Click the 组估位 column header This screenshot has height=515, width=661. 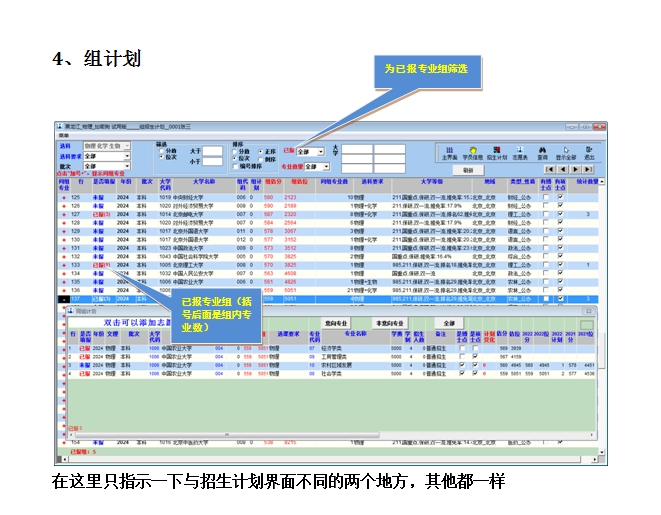(x=299, y=185)
